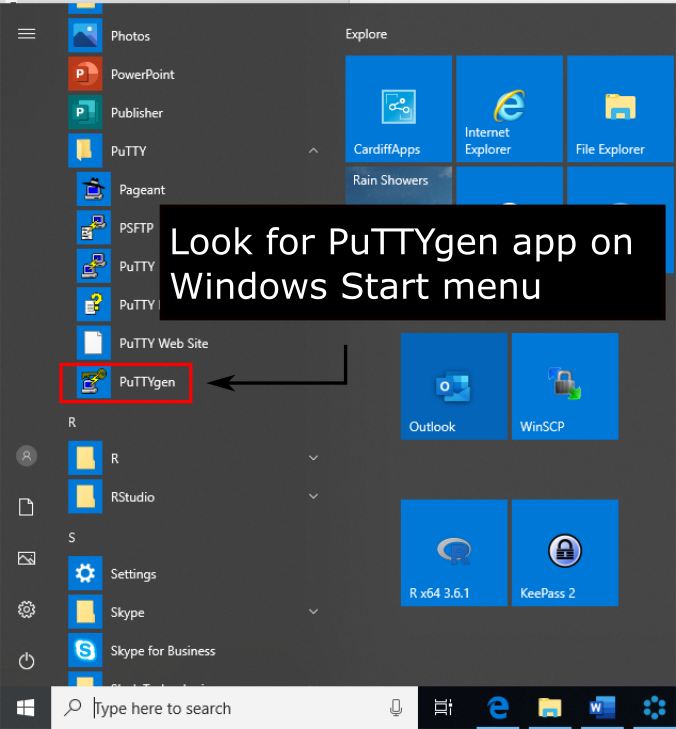Viewport: 676px width, 729px height.
Task: Expand the R folder chevron
Action: (313, 458)
